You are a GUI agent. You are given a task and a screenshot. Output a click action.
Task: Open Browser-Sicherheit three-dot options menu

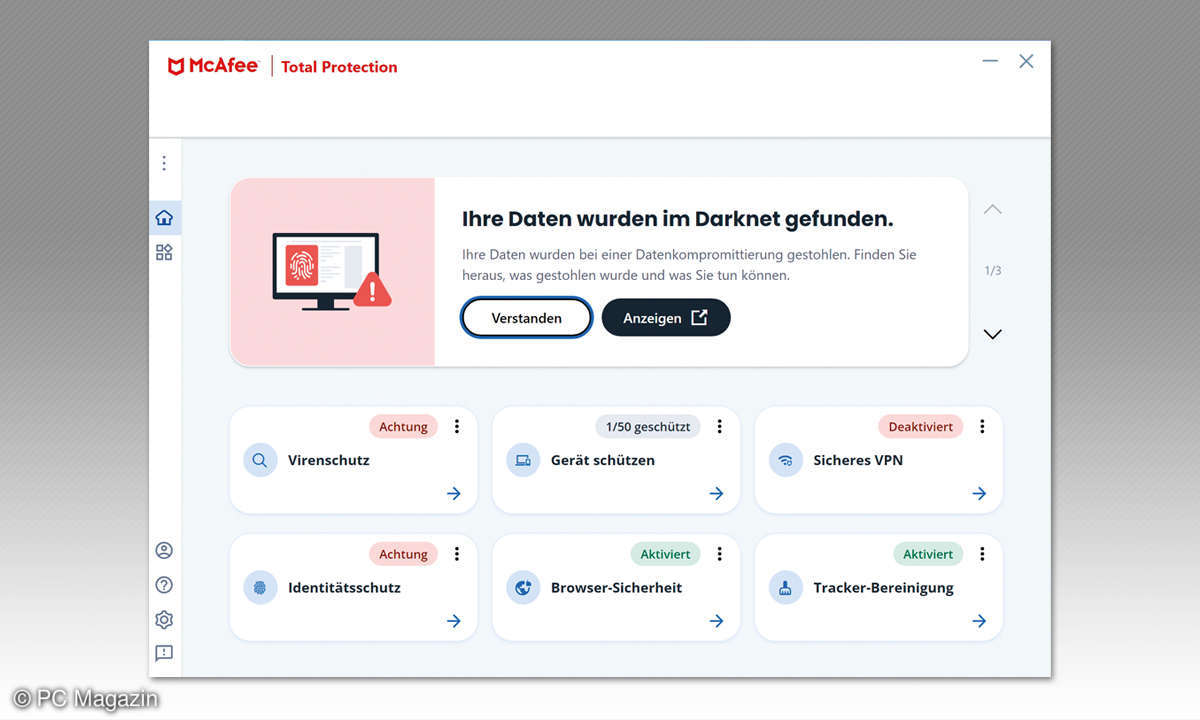pos(719,553)
